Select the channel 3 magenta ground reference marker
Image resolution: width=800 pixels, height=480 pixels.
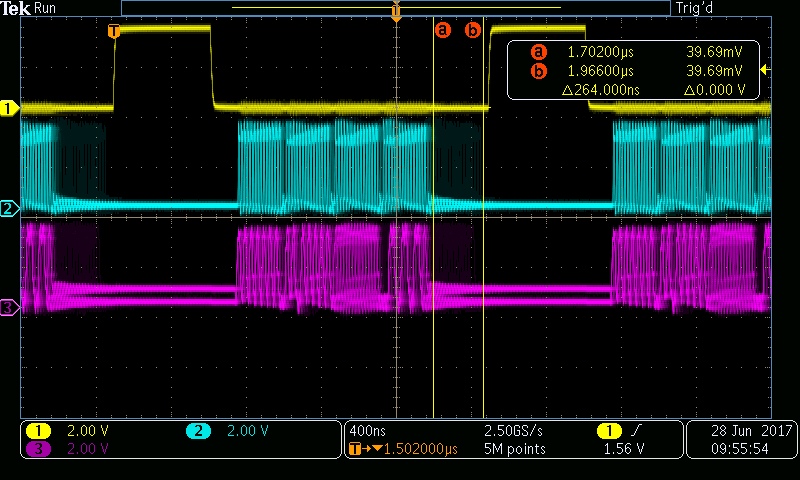point(9,307)
